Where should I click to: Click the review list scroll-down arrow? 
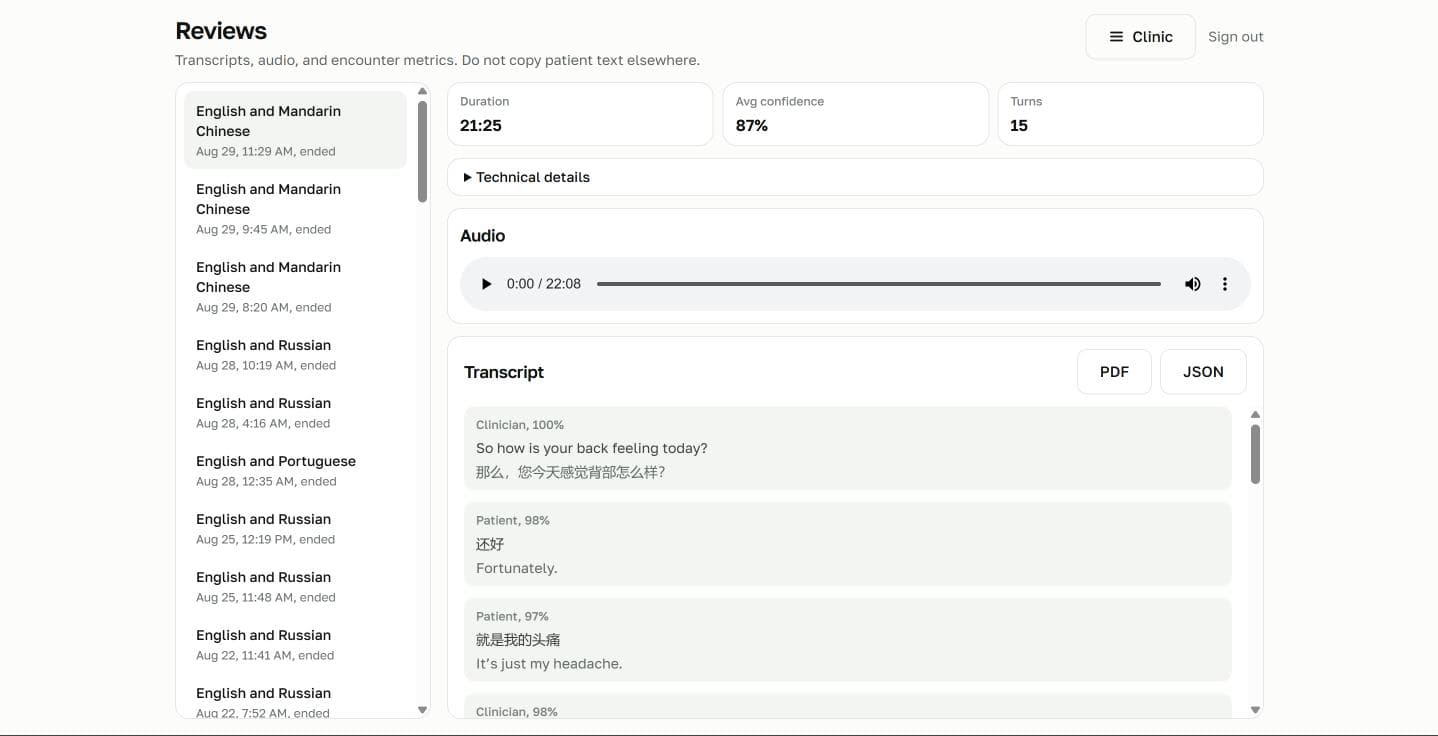point(422,710)
